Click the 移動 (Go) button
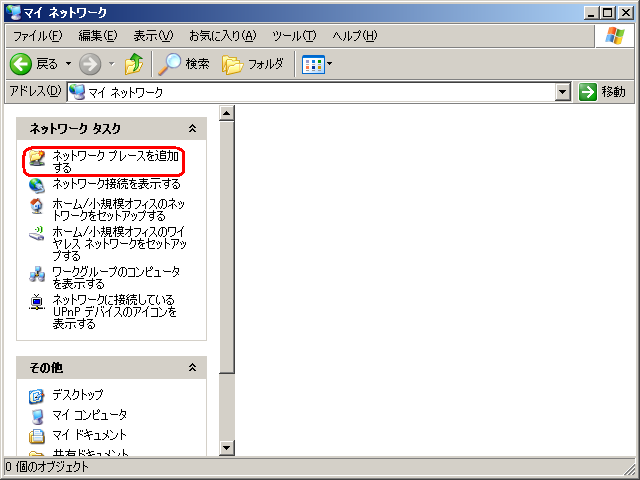This screenshot has height=480, width=640. click(x=603, y=92)
